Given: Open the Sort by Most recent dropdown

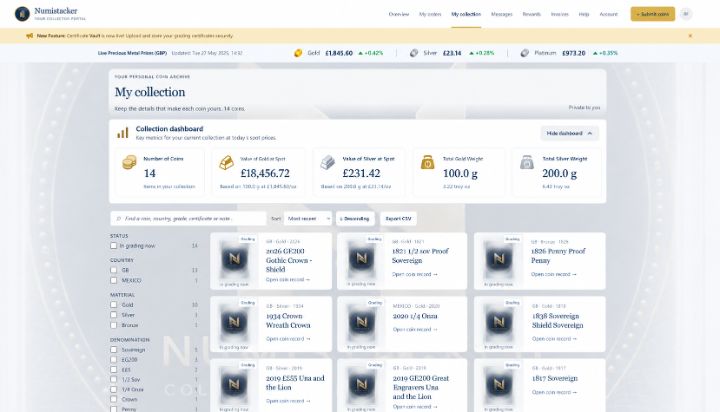Looking at the screenshot, I should [x=308, y=219].
